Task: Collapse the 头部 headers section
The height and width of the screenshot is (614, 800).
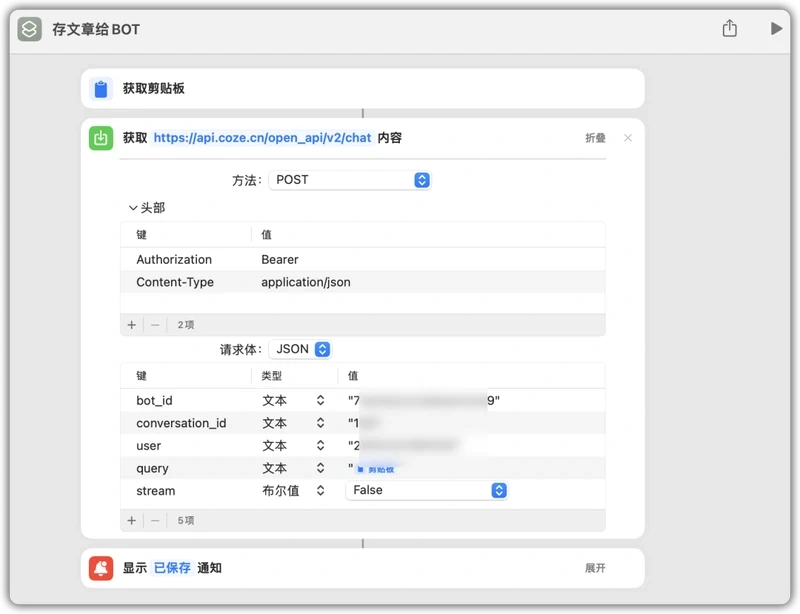Action: pyautogui.click(x=133, y=208)
